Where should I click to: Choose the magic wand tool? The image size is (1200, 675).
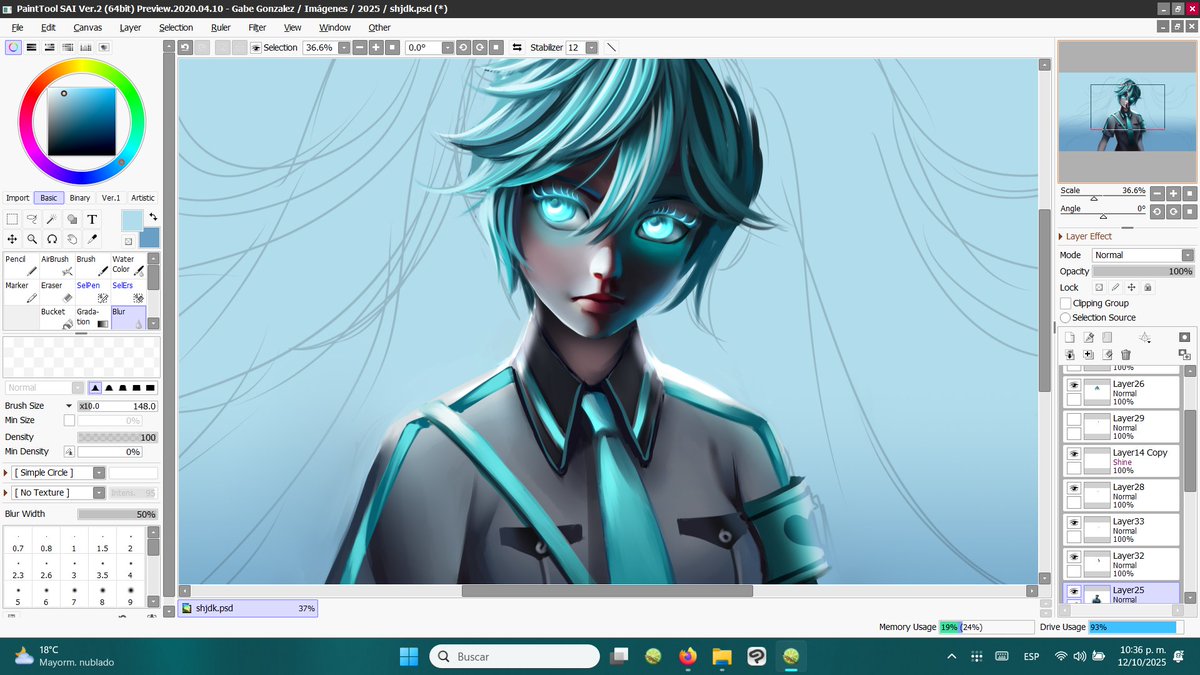click(52, 219)
